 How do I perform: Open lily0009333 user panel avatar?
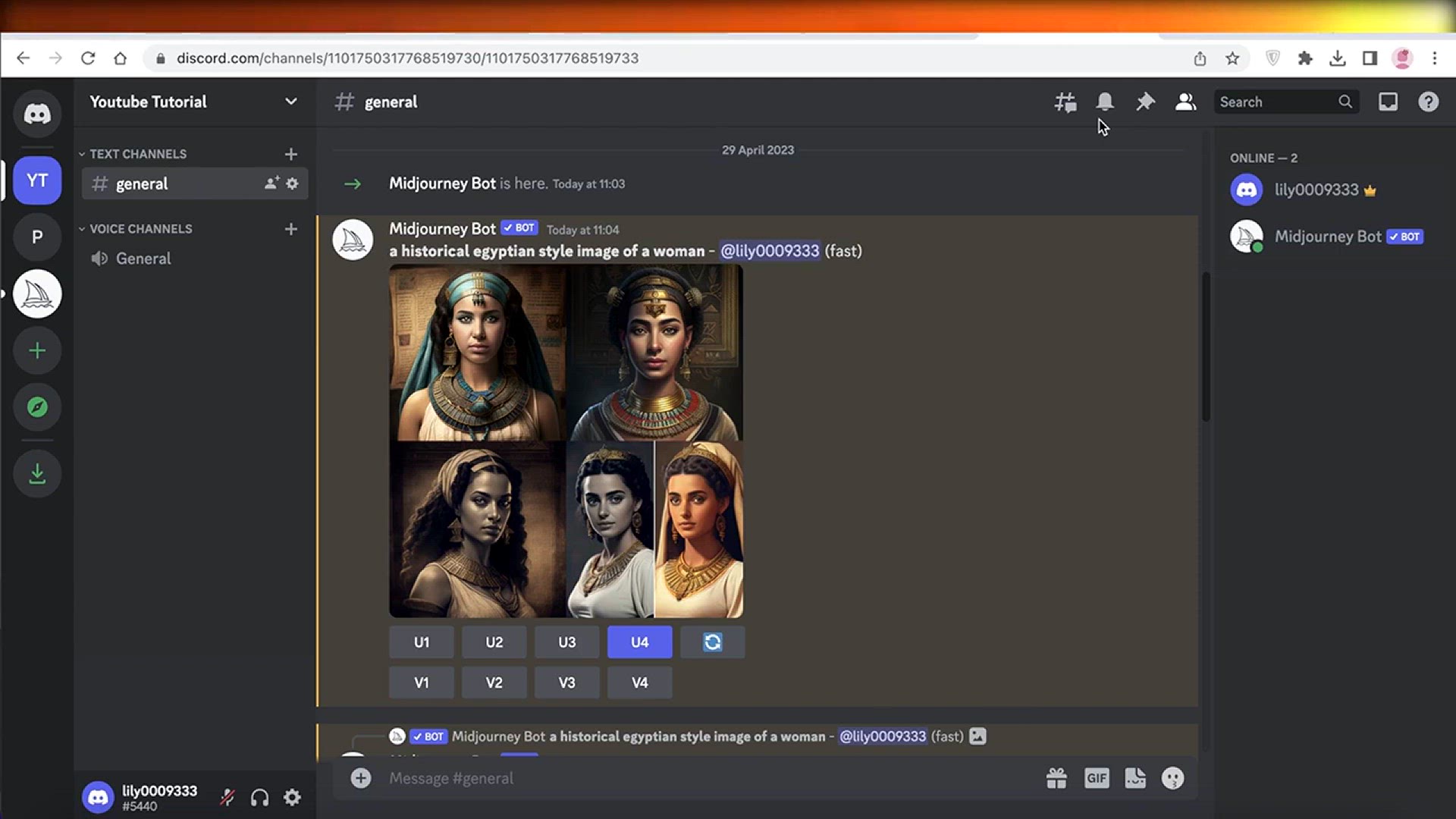(x=98, y=798)
